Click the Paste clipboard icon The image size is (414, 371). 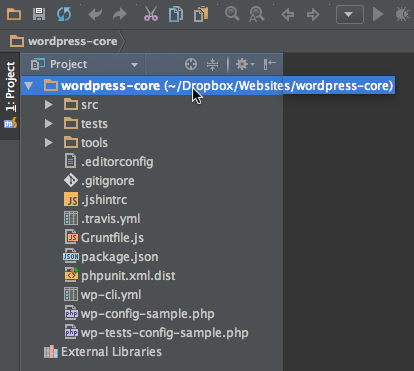click(201, 15)
